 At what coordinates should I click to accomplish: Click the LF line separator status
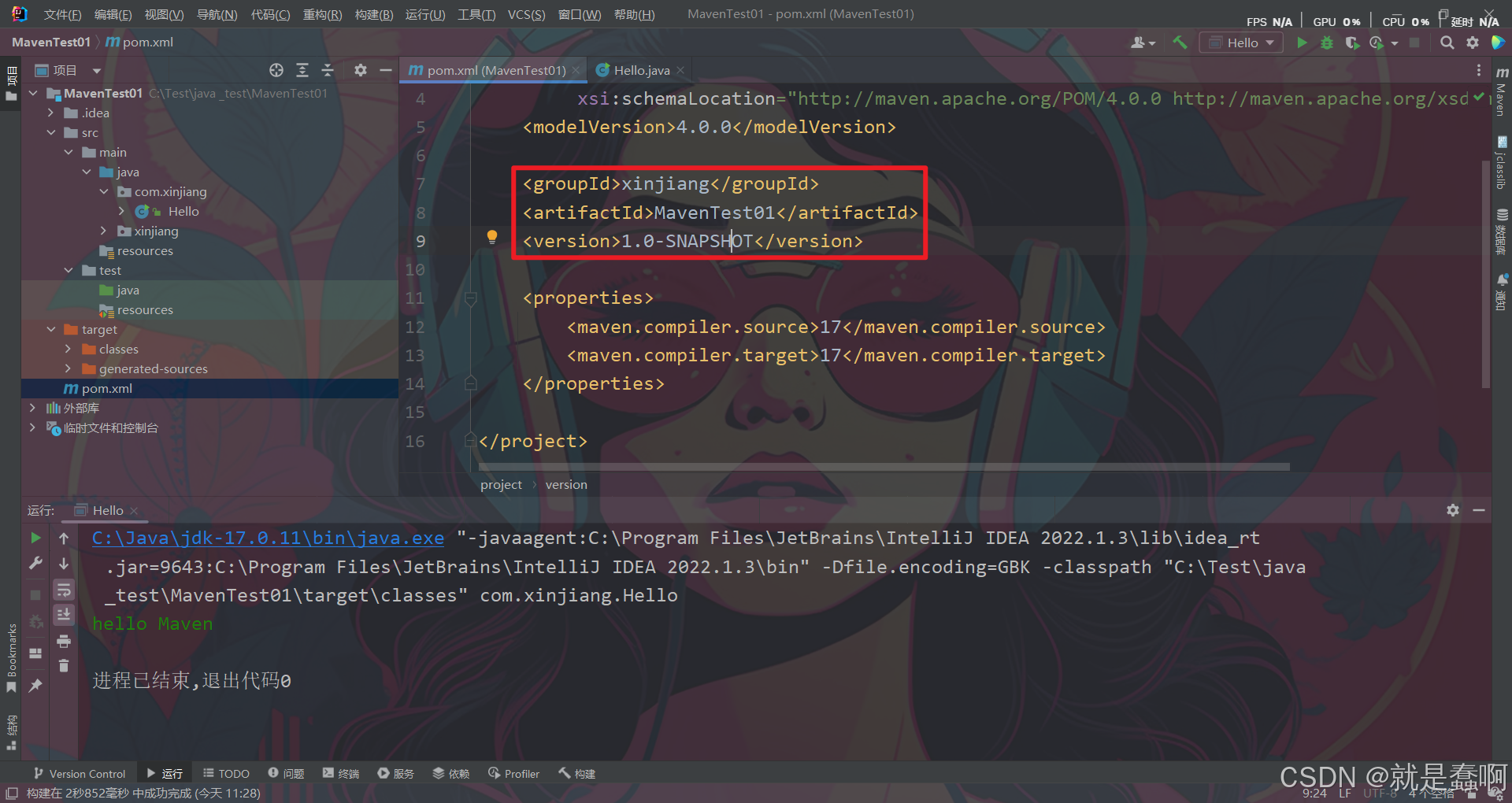[1345, 793]
